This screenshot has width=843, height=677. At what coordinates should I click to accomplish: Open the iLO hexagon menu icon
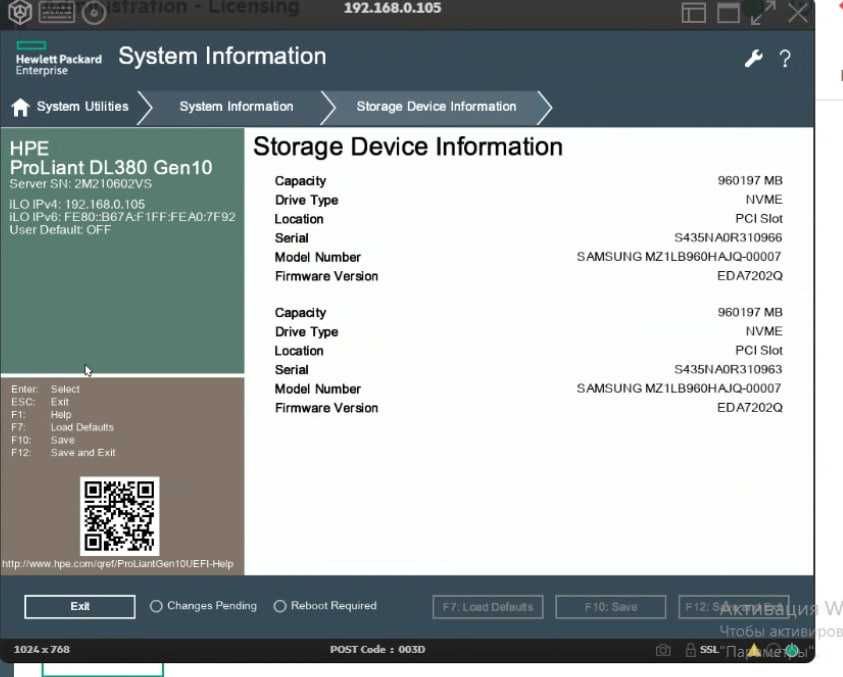coord(20,12)
